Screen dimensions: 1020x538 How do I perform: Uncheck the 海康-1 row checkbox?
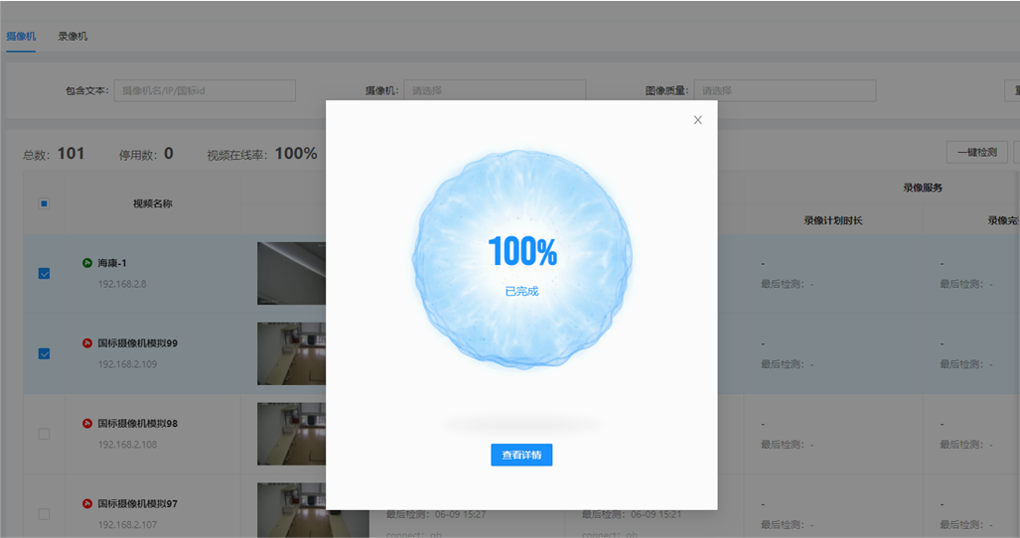[x=44, y=273]
